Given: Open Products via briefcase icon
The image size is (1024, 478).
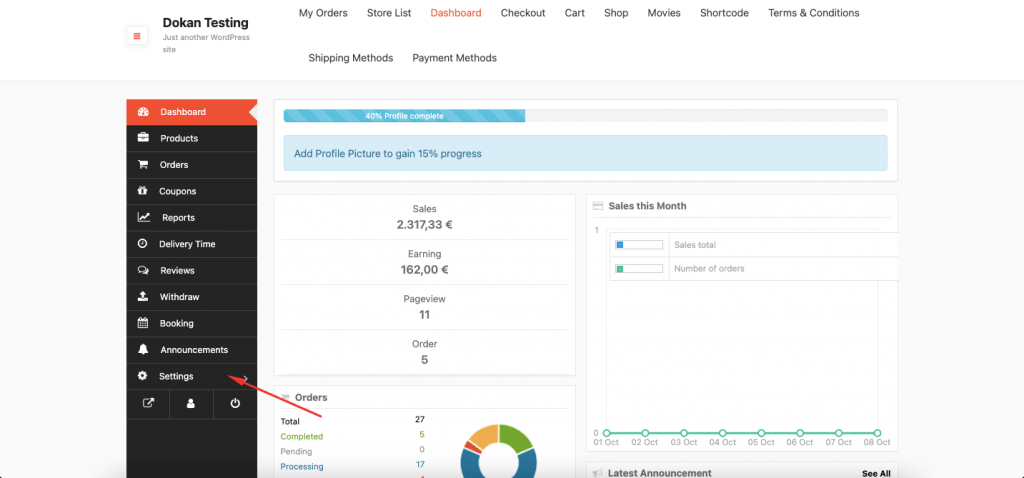Looking at the screenshot, I should 143,138.
